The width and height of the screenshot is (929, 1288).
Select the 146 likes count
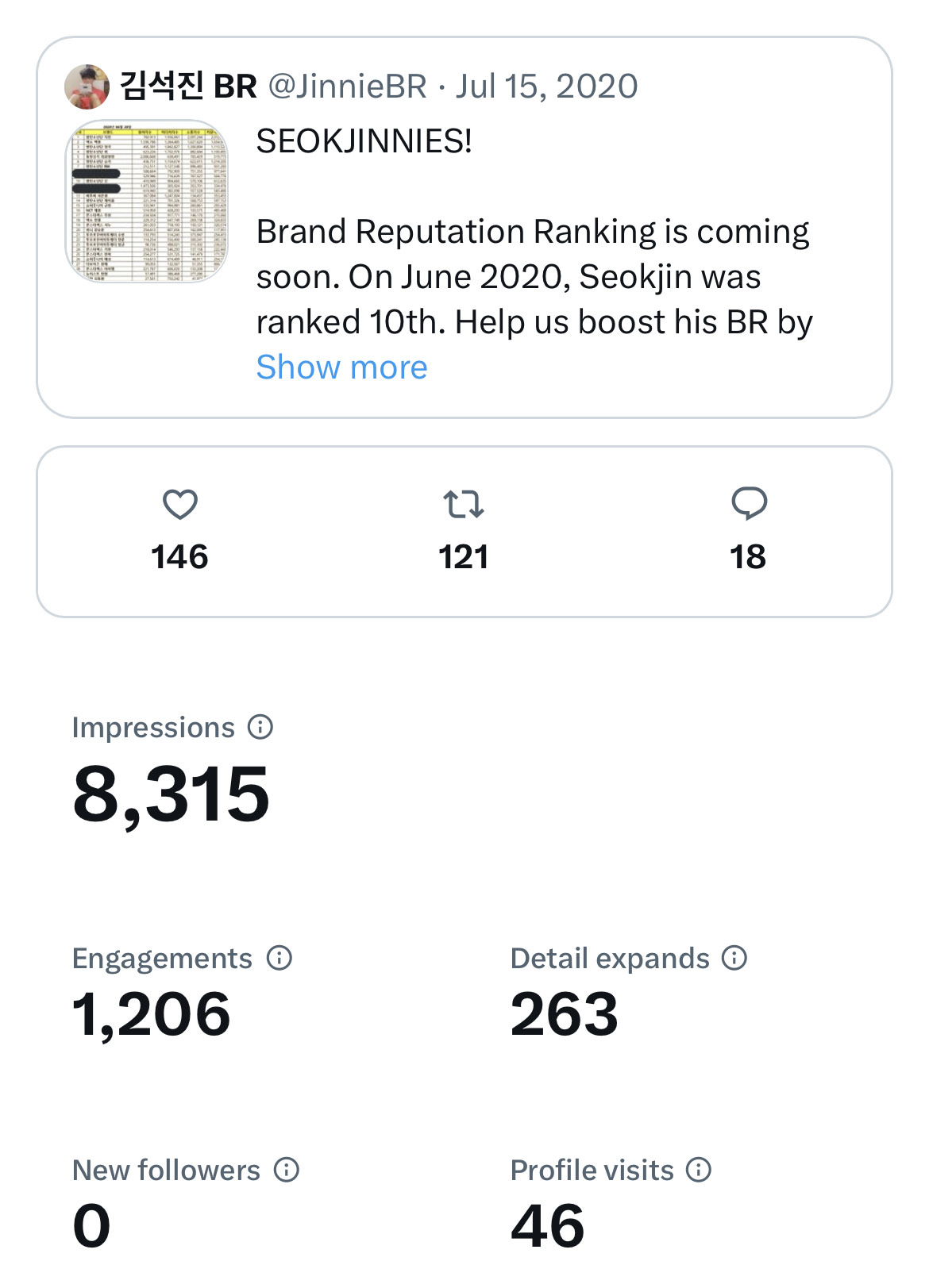180,557
